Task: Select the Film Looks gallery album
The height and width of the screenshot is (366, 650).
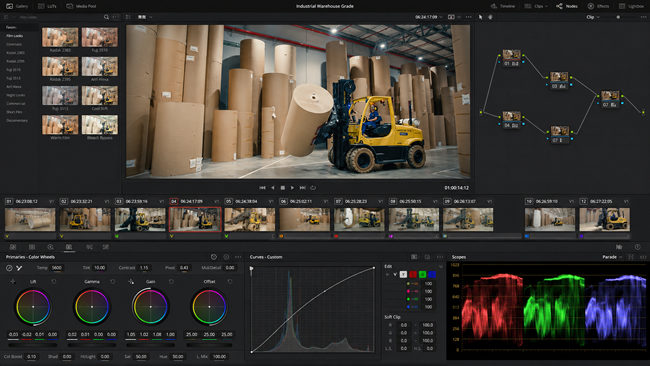Action: point(15,36)
